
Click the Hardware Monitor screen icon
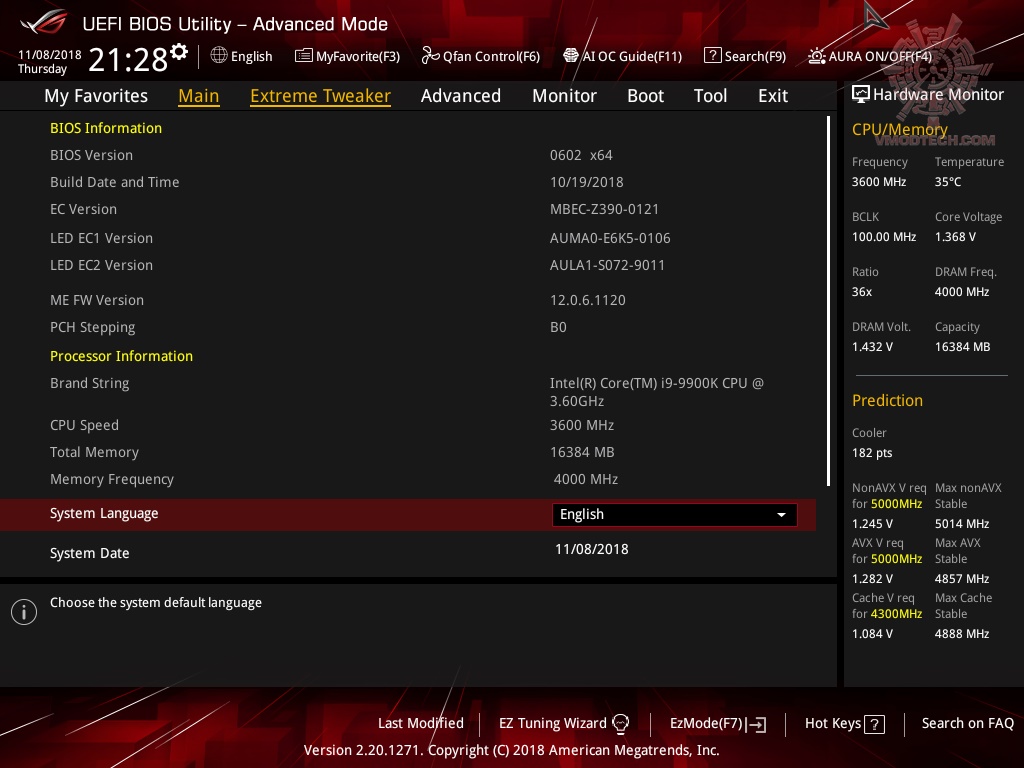pos(861,94)
